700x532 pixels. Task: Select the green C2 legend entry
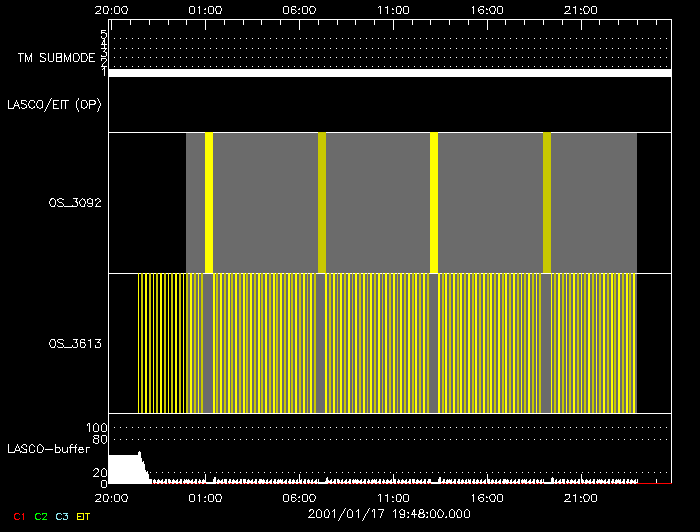(x=40, y=515)
